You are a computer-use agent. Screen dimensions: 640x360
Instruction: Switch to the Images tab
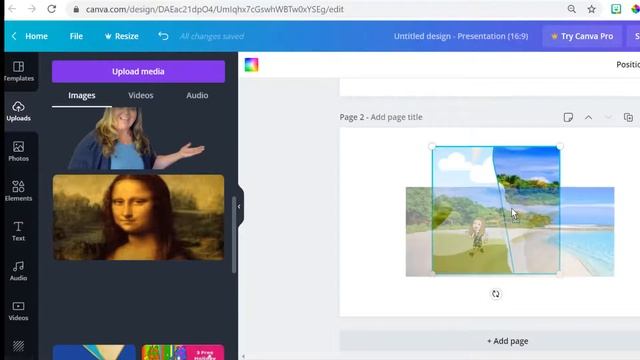point(82,96)
